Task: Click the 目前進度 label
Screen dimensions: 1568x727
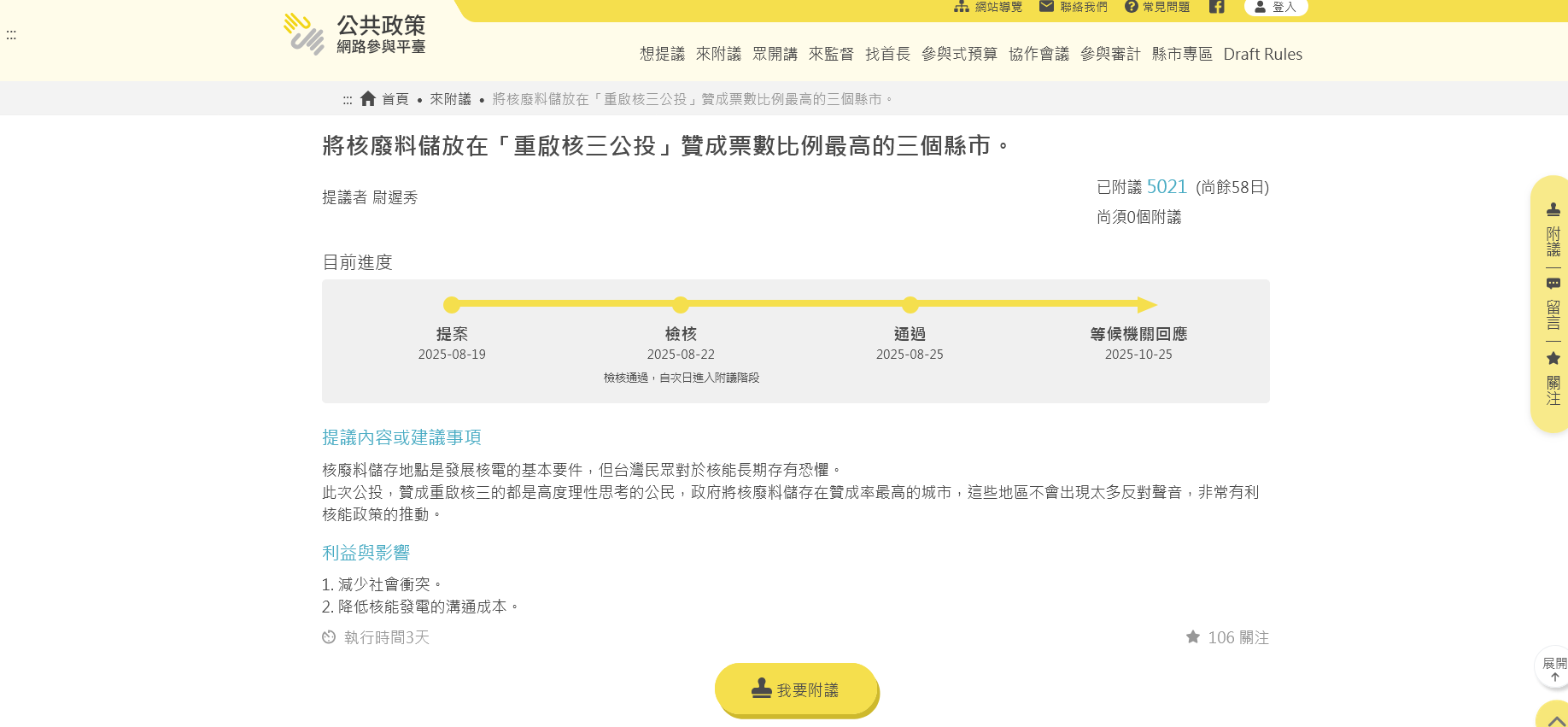Action: click(x=357, y=262)
